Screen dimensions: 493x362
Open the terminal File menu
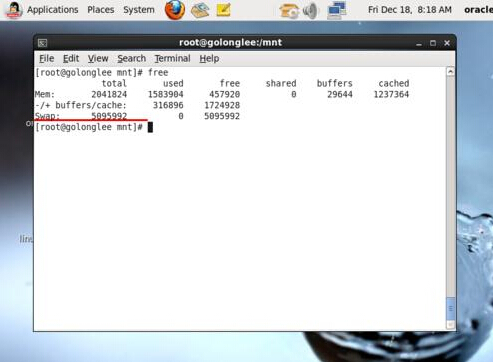(47, 58)
